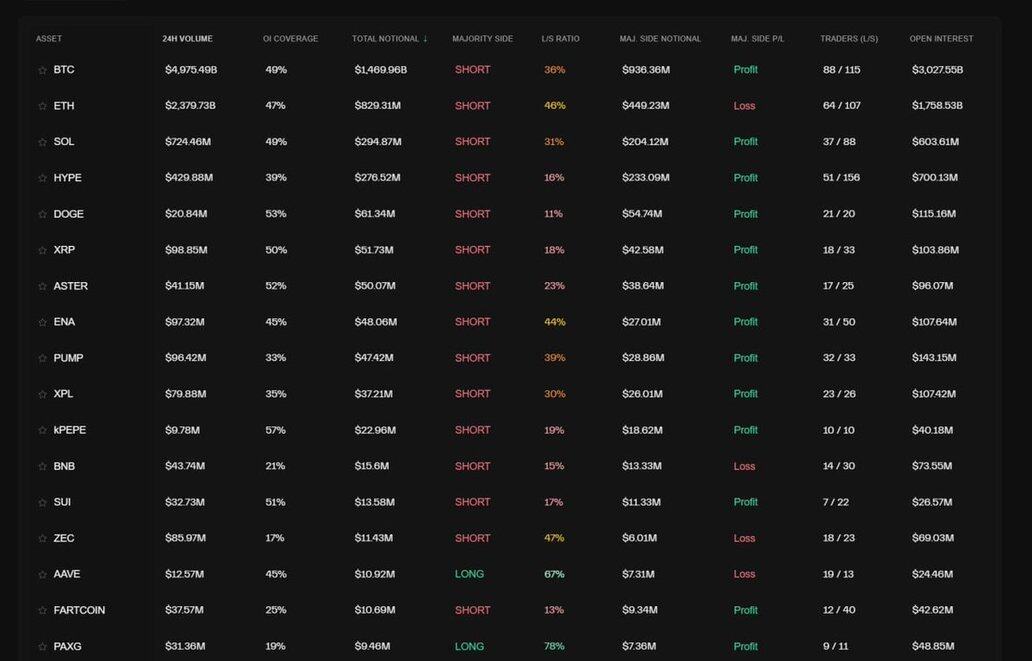The width and height of the screenshot is (1032, 661).
Task: Sort table by 24H Volume header
Action: [x=187, y=39]
